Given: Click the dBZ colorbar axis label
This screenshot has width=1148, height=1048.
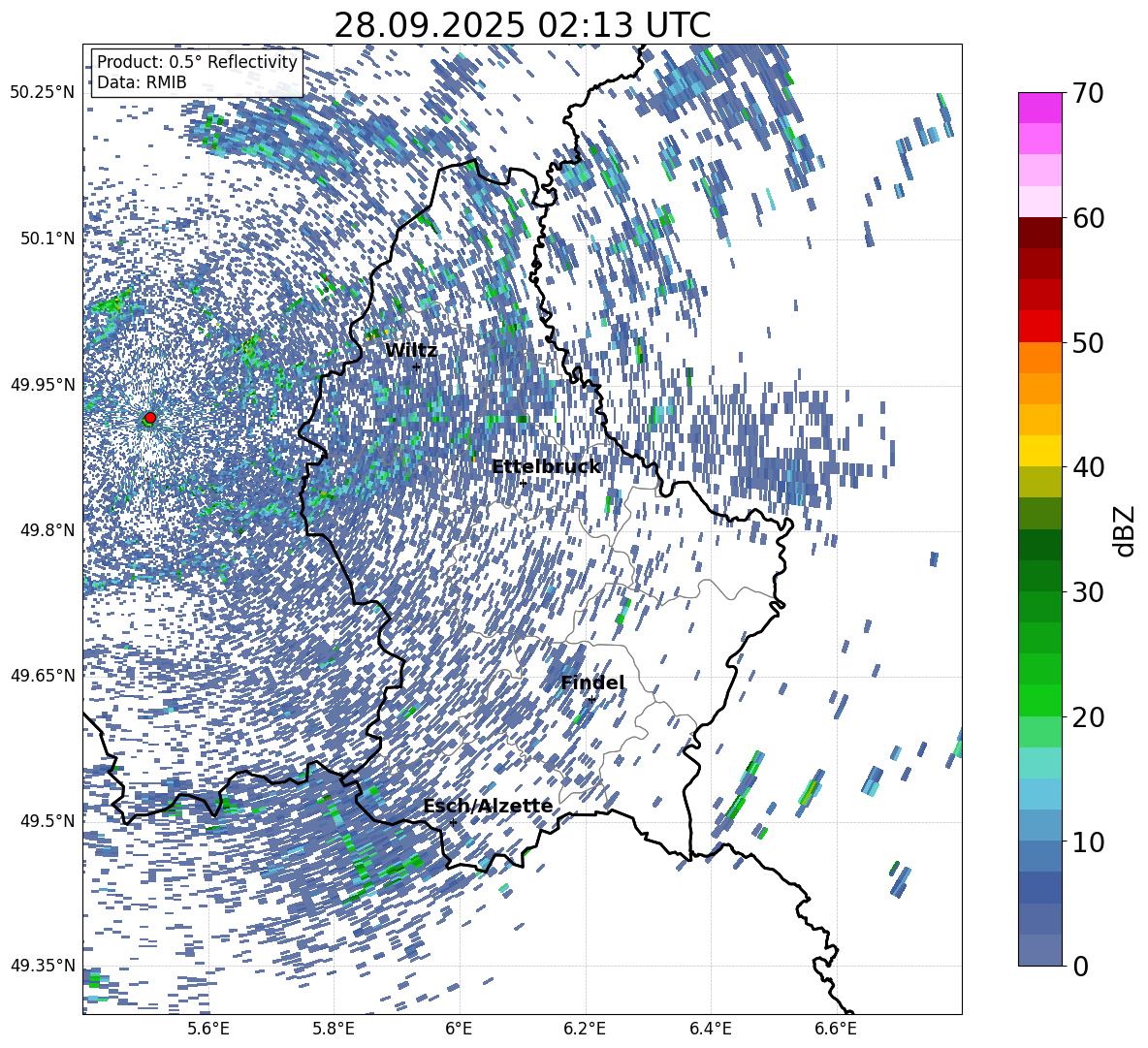Looking at the screenshot, I should point(1126,530).
